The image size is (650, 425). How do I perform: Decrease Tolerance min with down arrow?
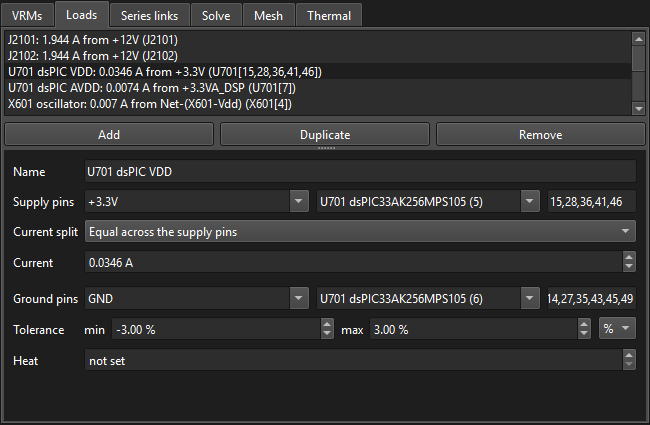pyautogui.click(x=327, y=335)
